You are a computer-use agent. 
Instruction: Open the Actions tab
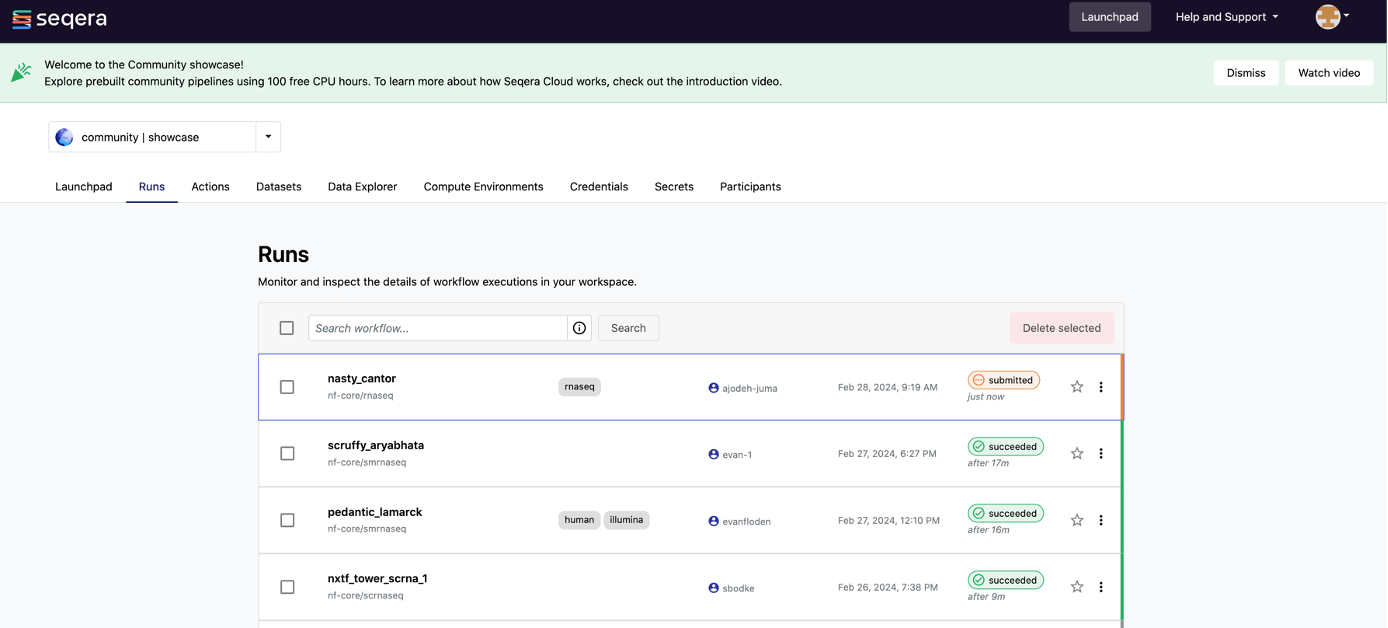[210, 187]
